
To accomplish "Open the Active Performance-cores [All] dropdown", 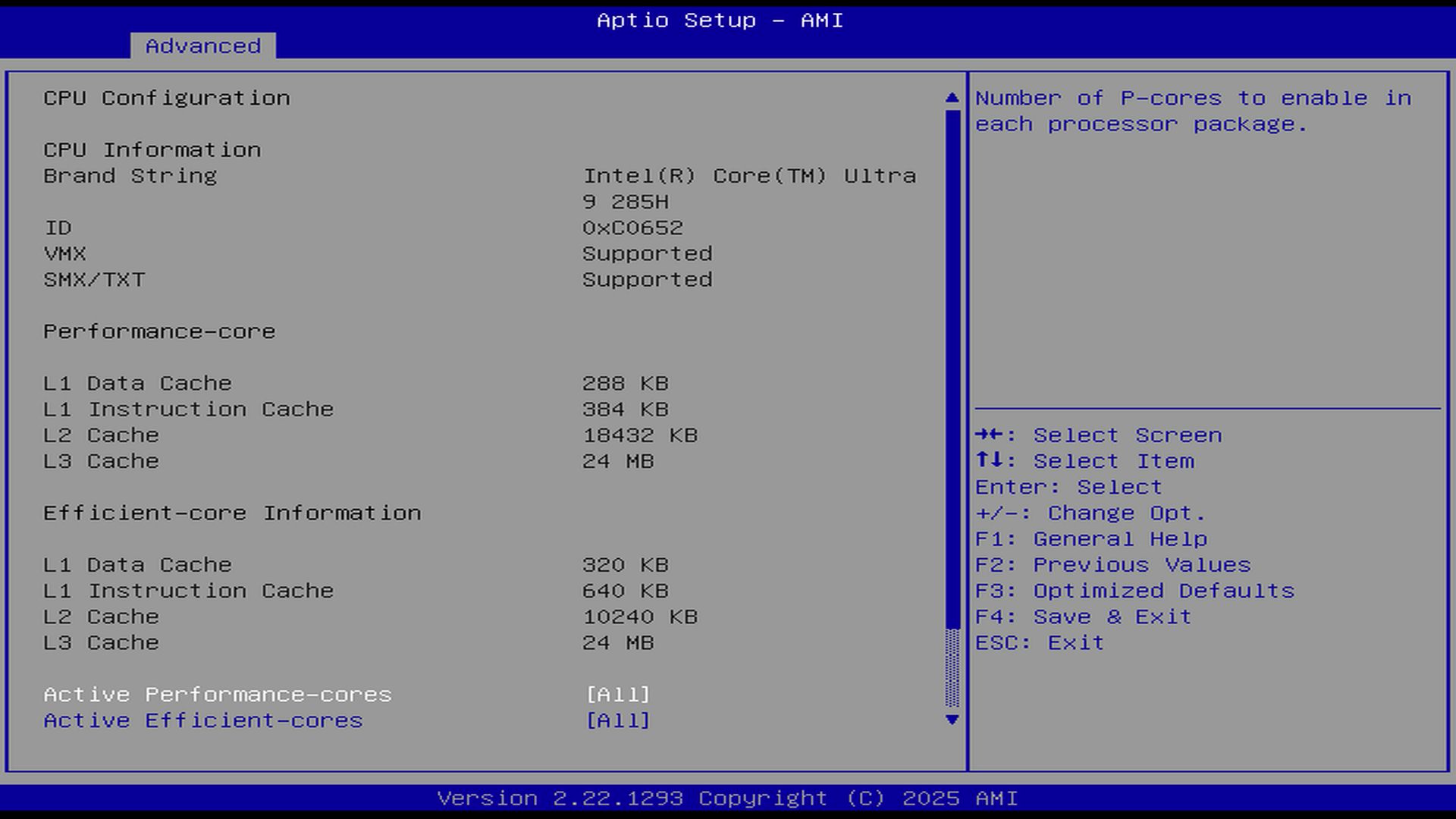I will (x=617, y=695).
